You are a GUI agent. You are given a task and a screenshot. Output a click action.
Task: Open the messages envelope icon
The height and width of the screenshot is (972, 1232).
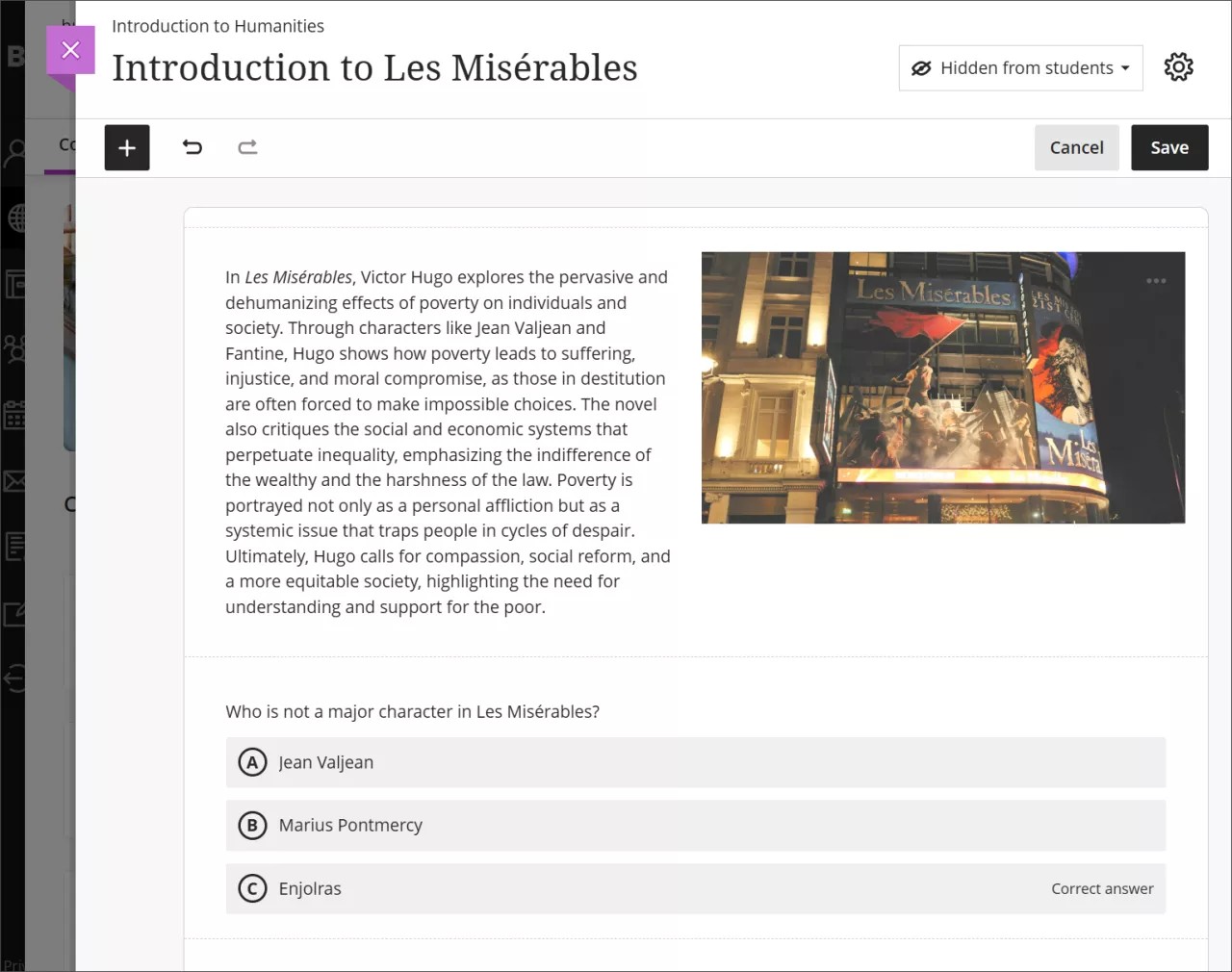coord(15,482)
